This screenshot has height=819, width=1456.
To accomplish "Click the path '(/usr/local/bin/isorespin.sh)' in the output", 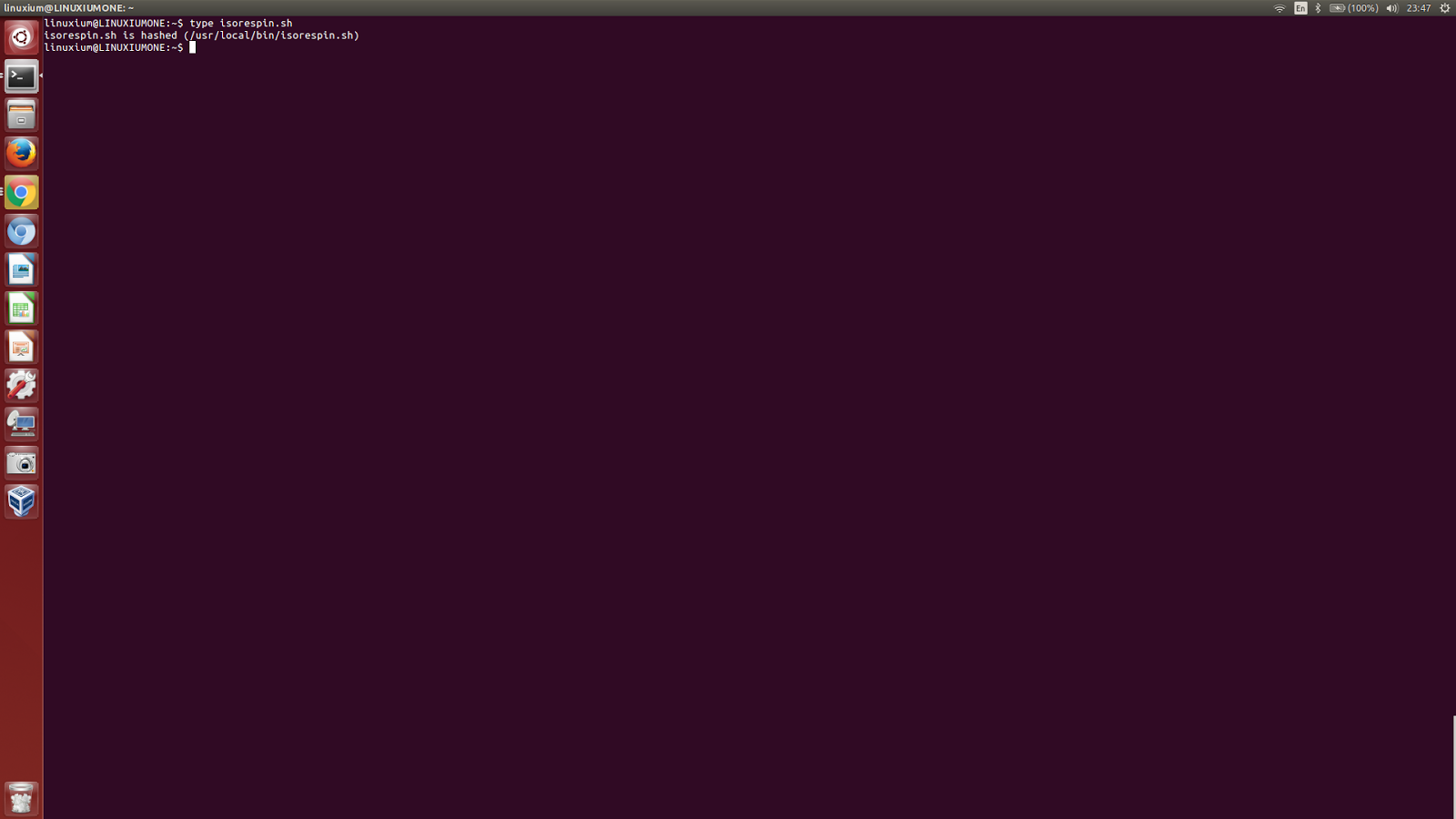I will [x=271, y=35].
